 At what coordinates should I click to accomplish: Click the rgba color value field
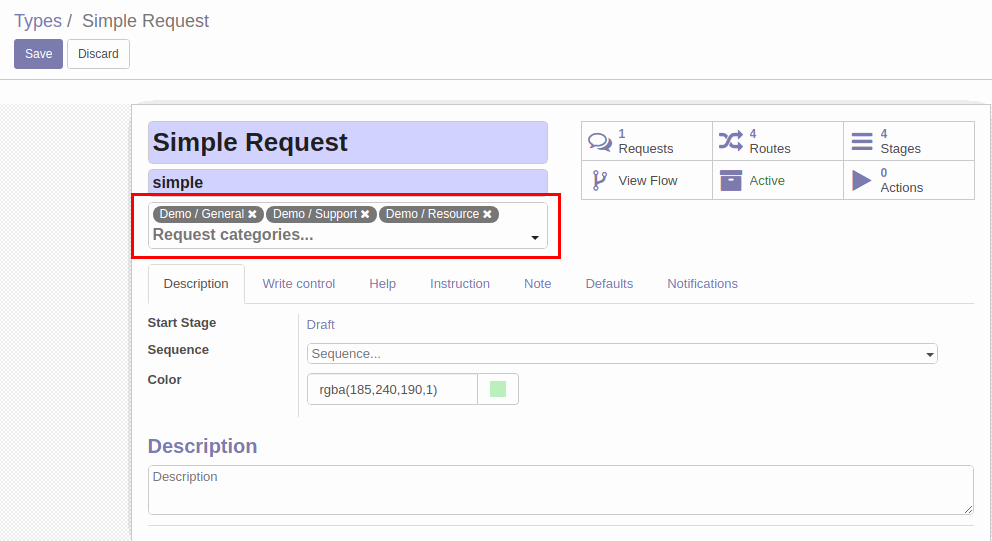tap(392, 389)
